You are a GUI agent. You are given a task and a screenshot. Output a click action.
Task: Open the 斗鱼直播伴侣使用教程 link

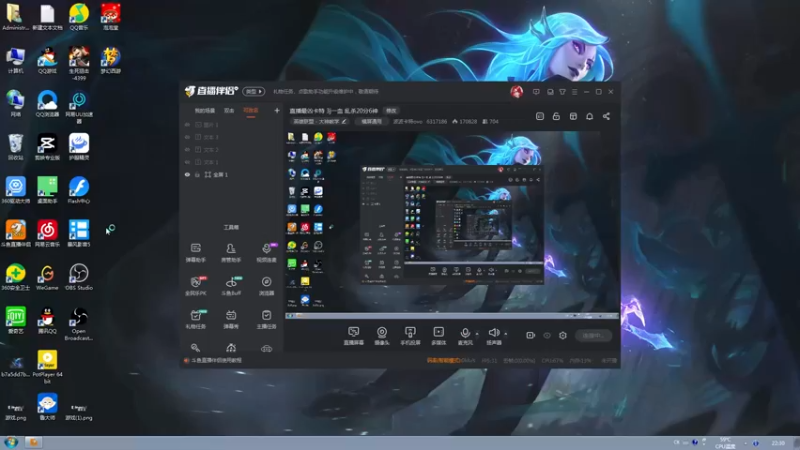click(216, 360)
